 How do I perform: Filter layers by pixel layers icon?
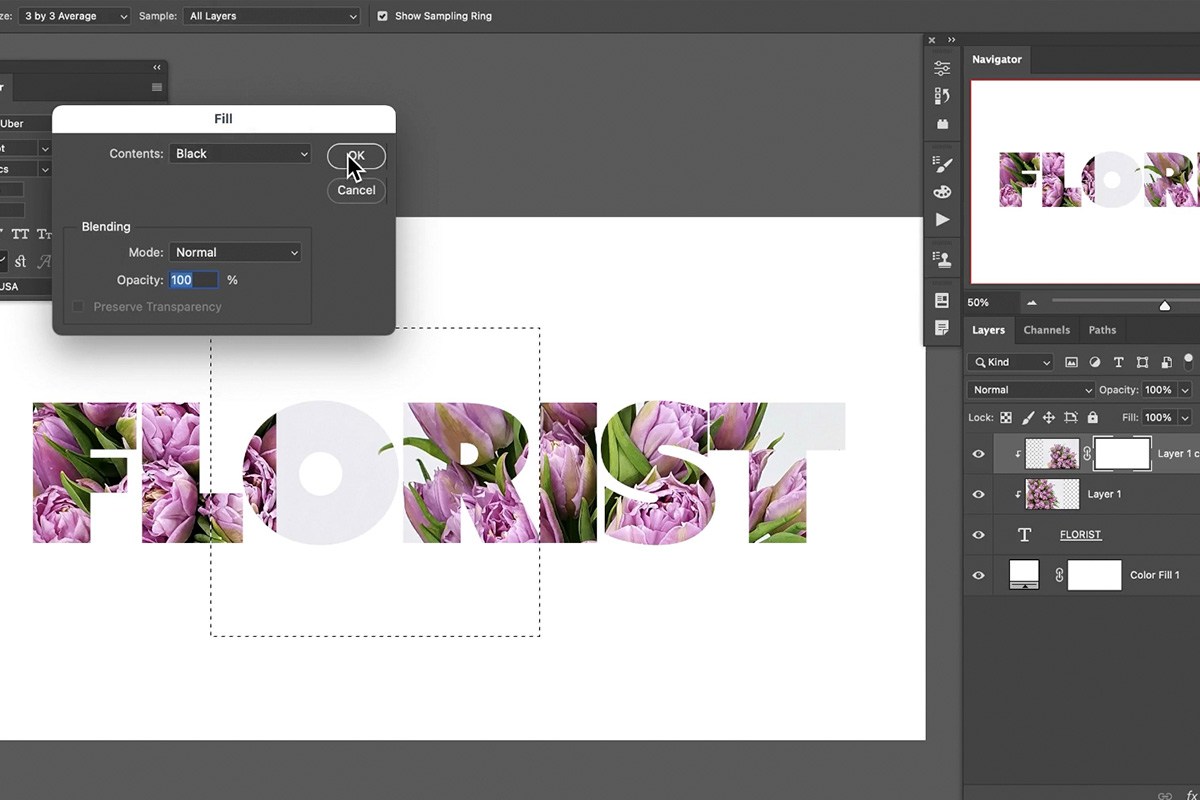(1072, 362)
